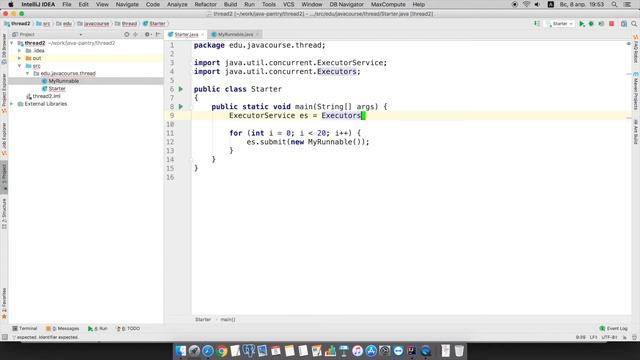Open iTunes from the Dock
This screenshot has width=640, height=360.
[x=357, y=351]
